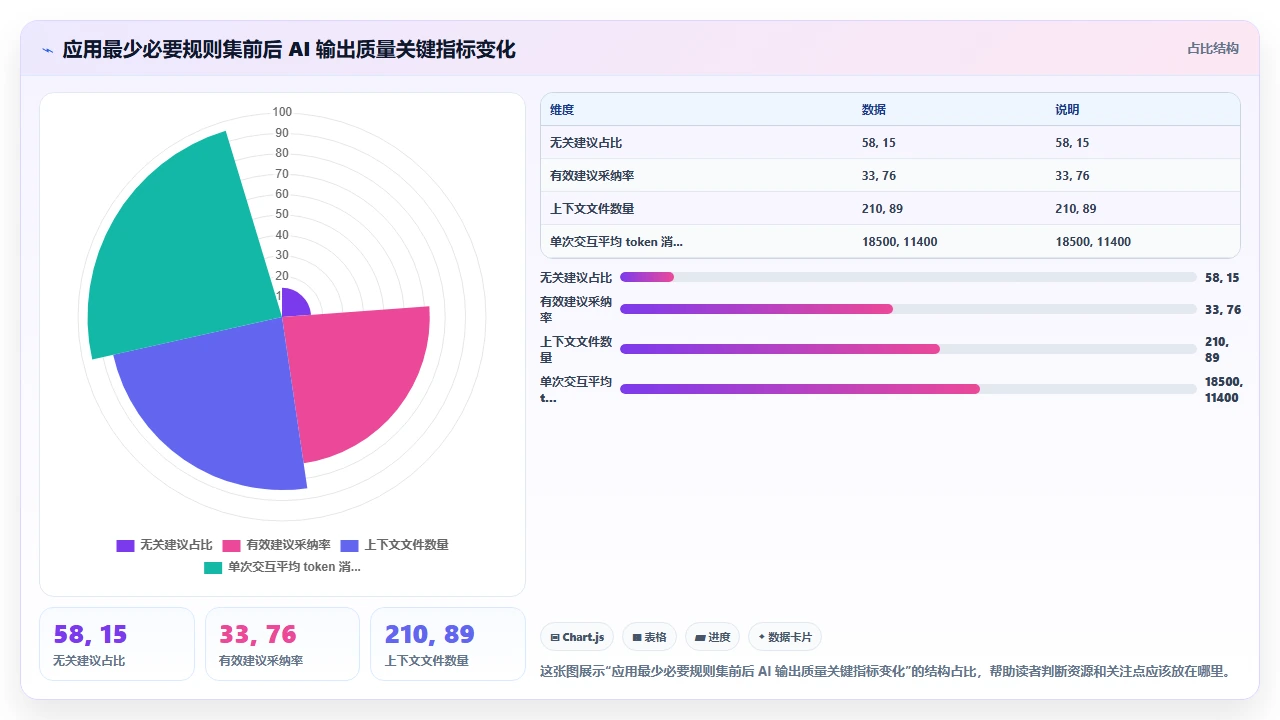The image size is (1280, 720).
Task: Click the 上下文文件数量 progress bar
Action: (x=908, y=349)
